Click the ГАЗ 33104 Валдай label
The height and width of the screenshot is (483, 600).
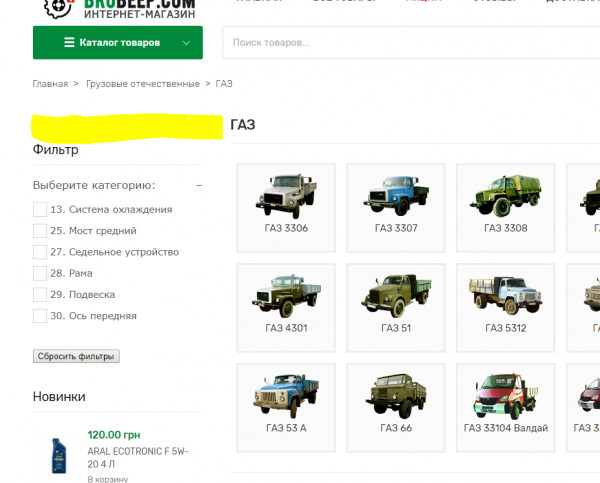pyautogui.click(x=505, y=428)
